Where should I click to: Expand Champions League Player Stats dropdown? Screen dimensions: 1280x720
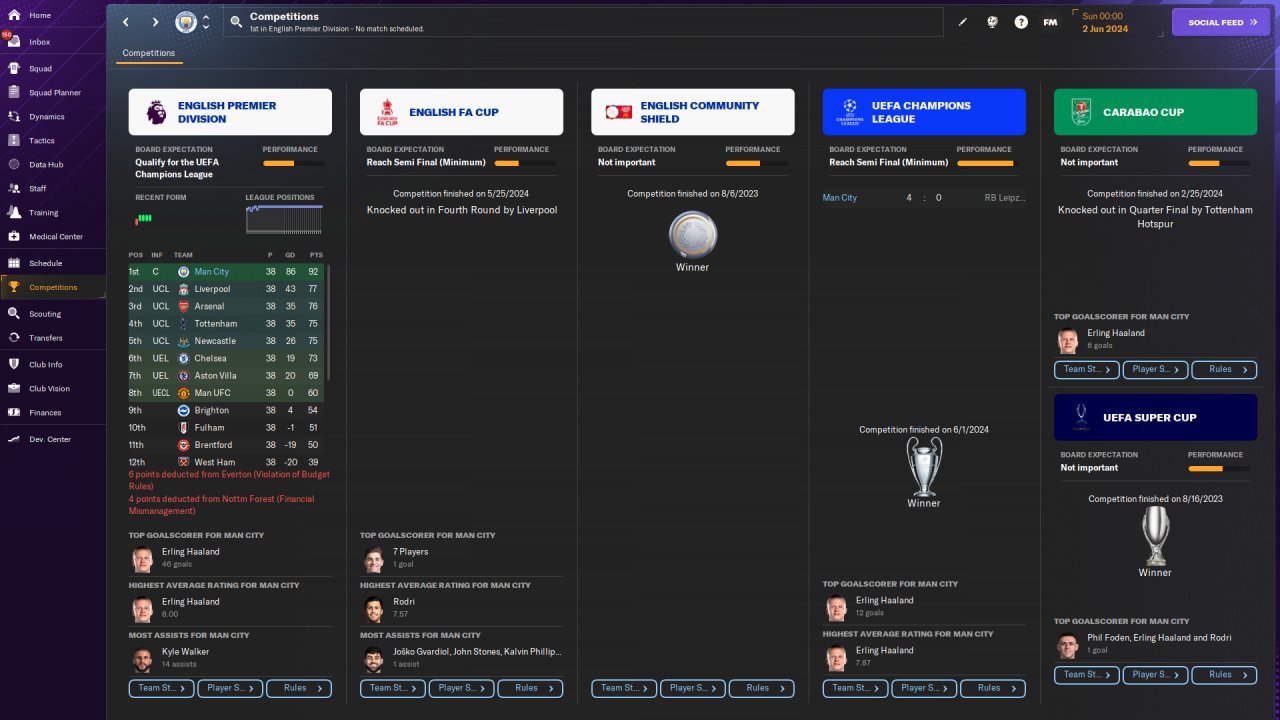[924, 688]
